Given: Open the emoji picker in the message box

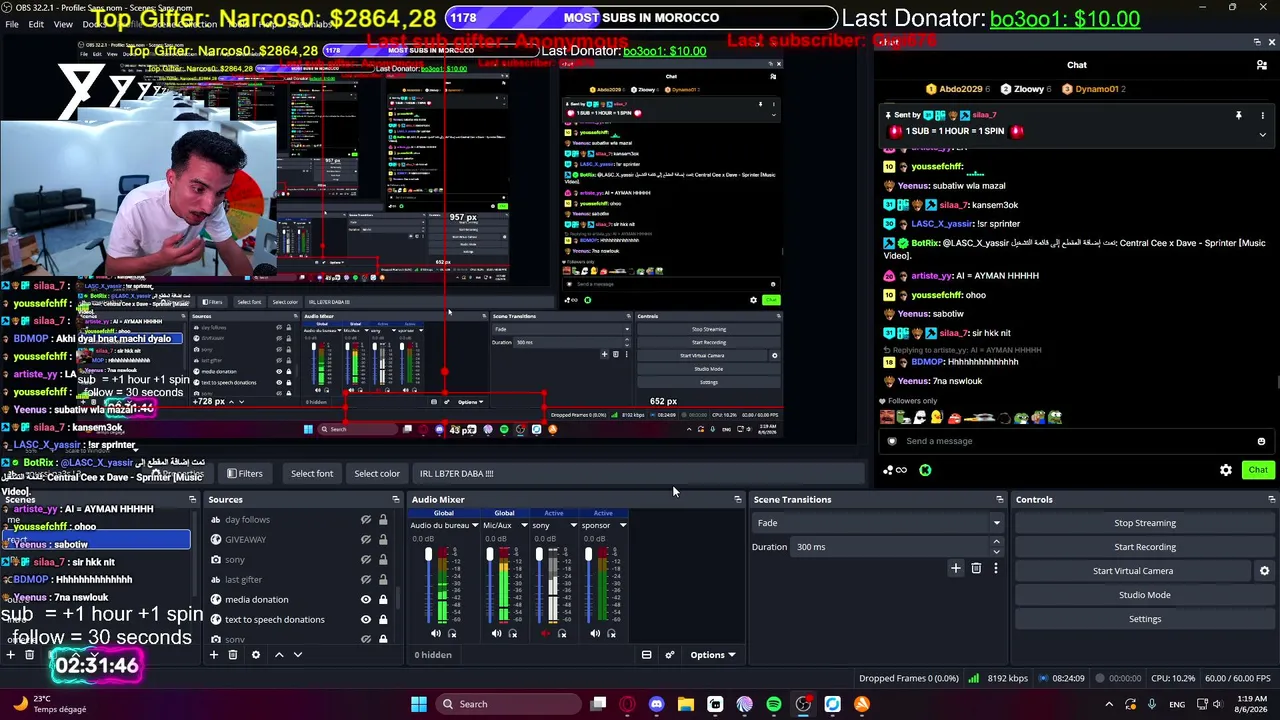Looking at the screenshot, I should [1261, 441].
